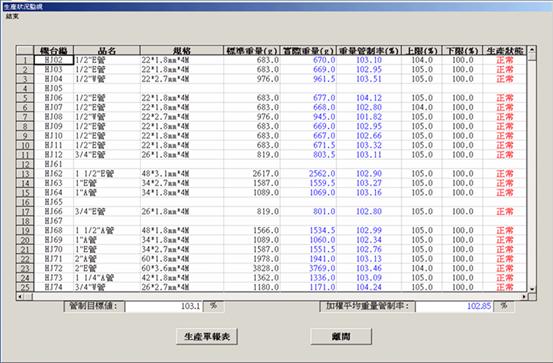Click the 規格 column header
The image size is (553, 363).
click(182, 50)
